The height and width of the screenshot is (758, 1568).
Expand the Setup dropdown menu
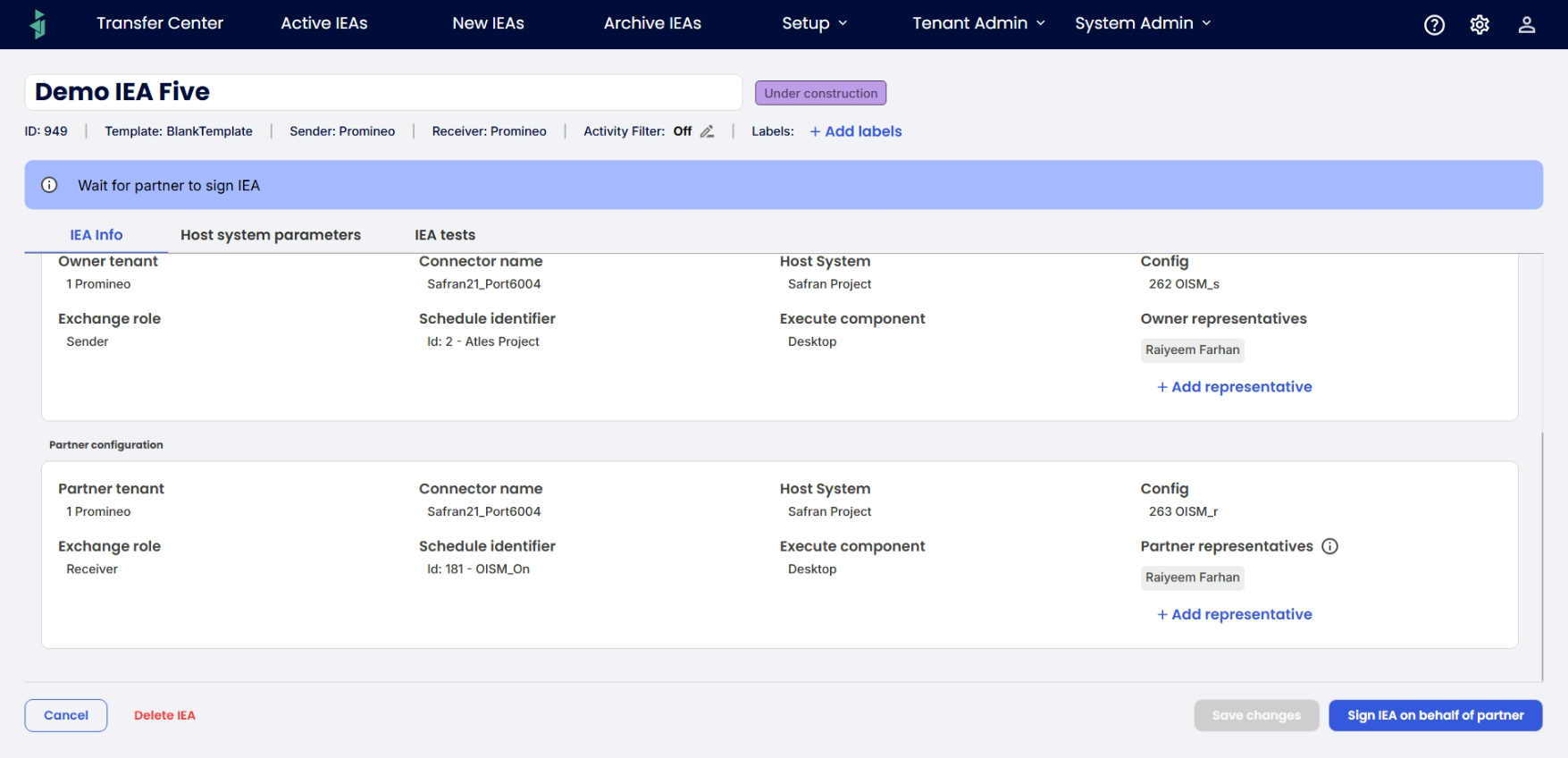[814, 23]
